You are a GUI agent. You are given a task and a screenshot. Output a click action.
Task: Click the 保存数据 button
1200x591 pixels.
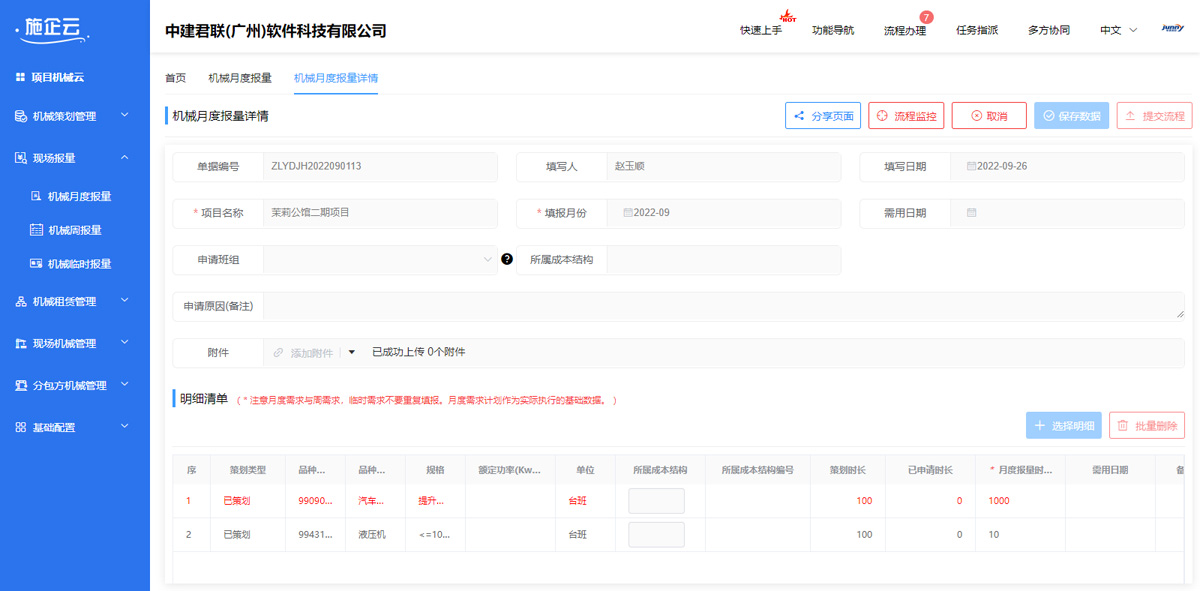pos(1072,116)
